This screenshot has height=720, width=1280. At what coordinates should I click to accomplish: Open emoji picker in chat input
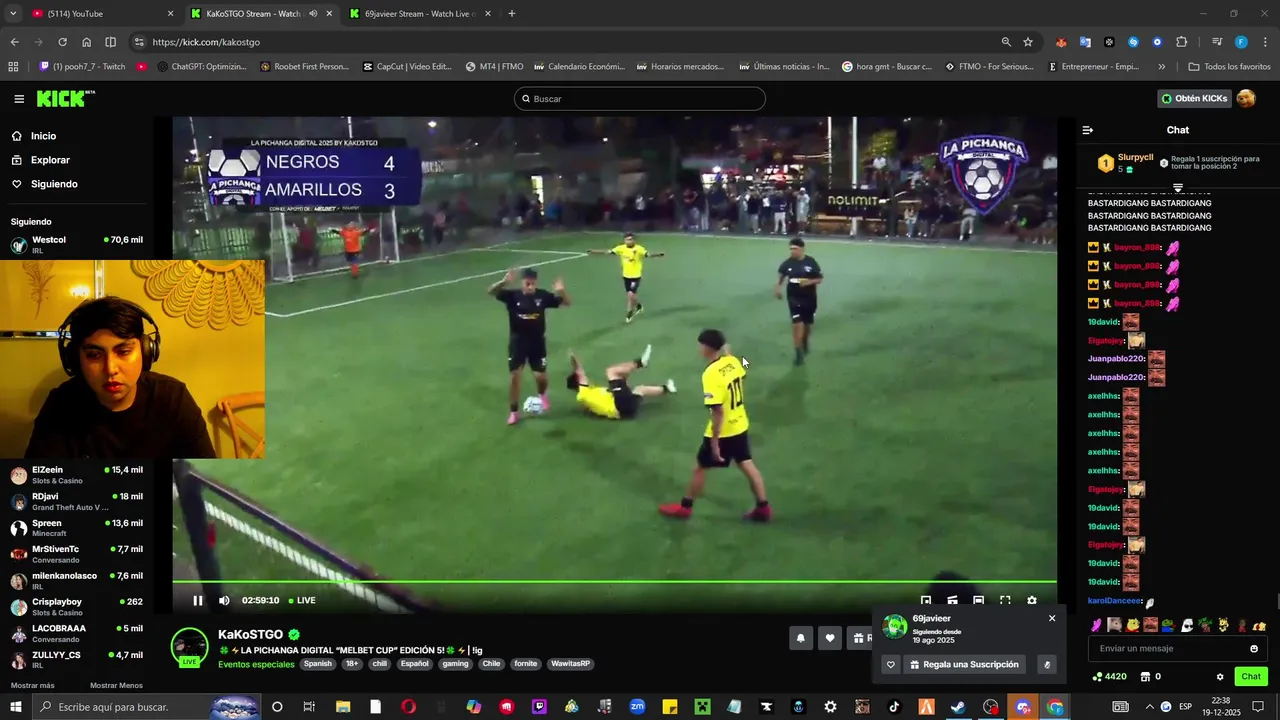coord(1254,649)
